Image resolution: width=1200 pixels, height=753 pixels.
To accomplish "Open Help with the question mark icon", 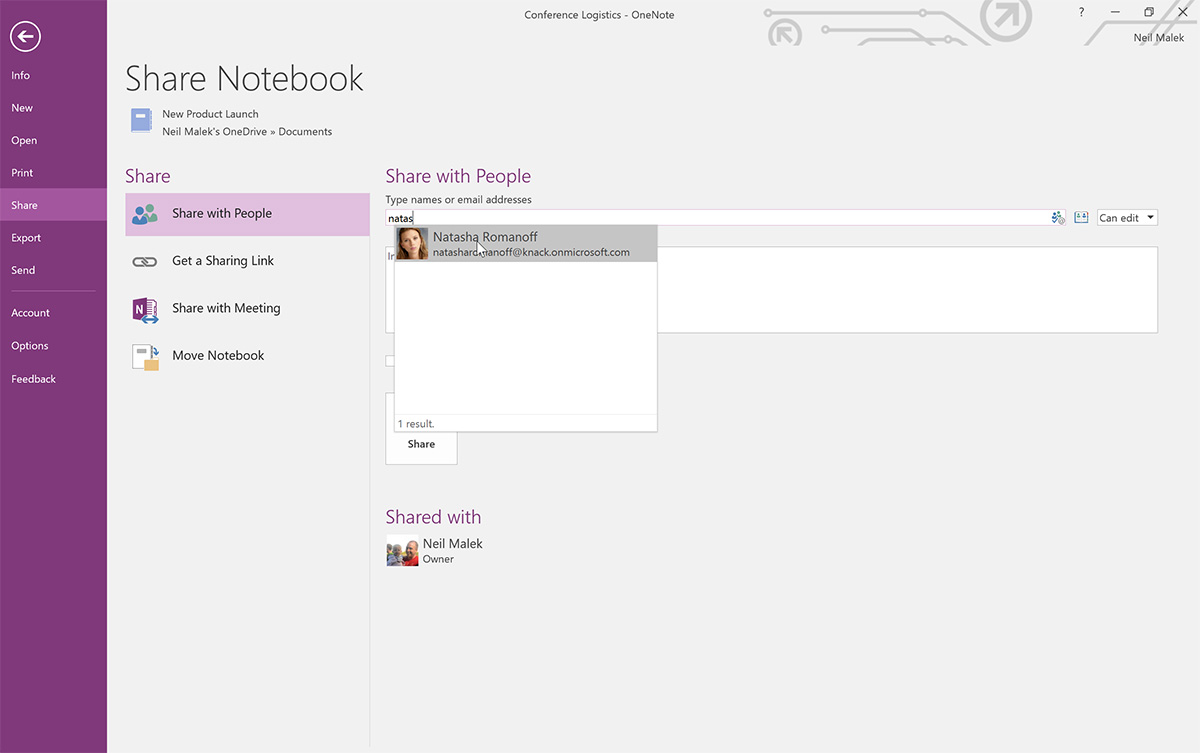I will point(1081,12).
